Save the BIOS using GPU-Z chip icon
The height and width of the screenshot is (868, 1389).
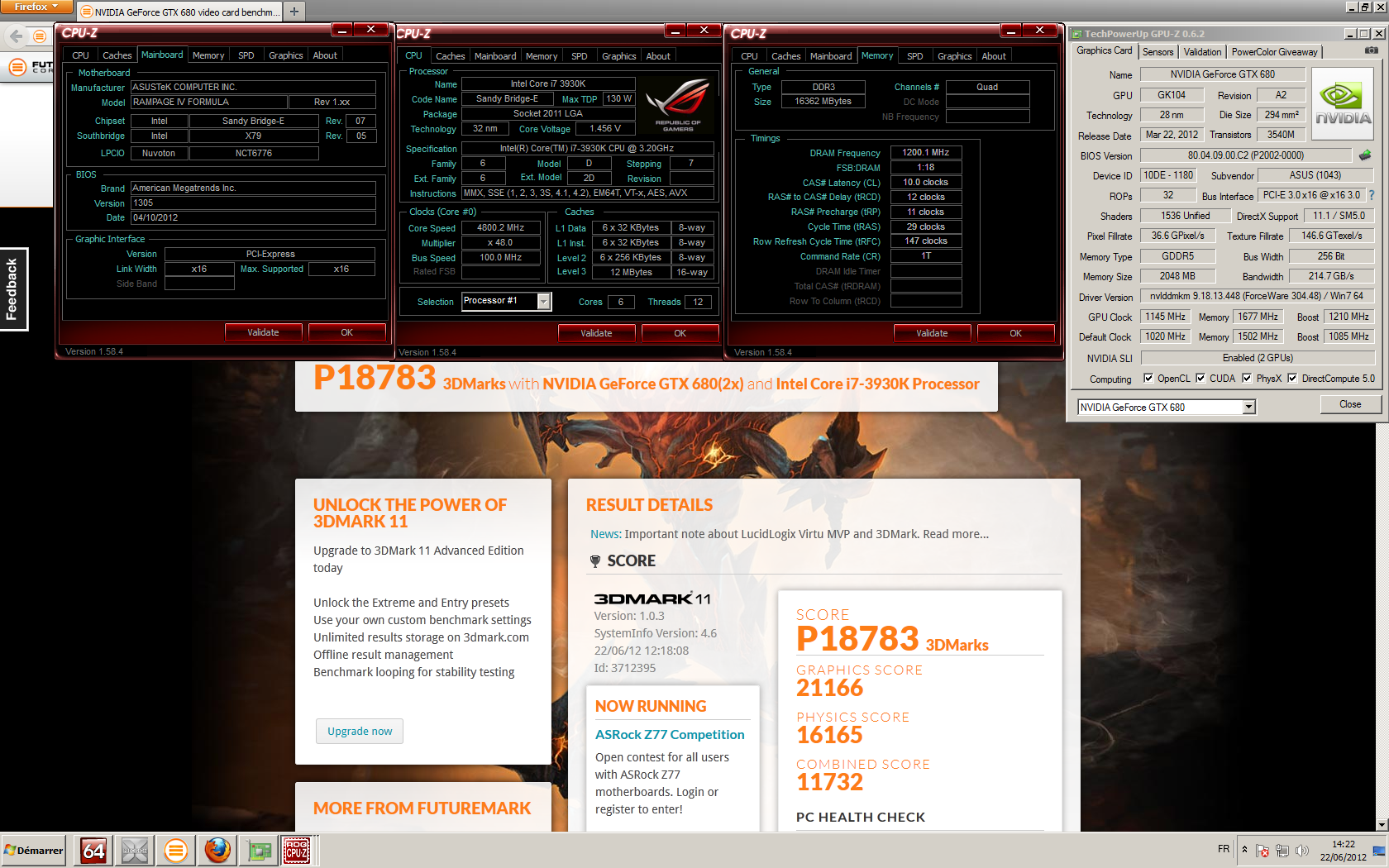(x=1364, y=155)
